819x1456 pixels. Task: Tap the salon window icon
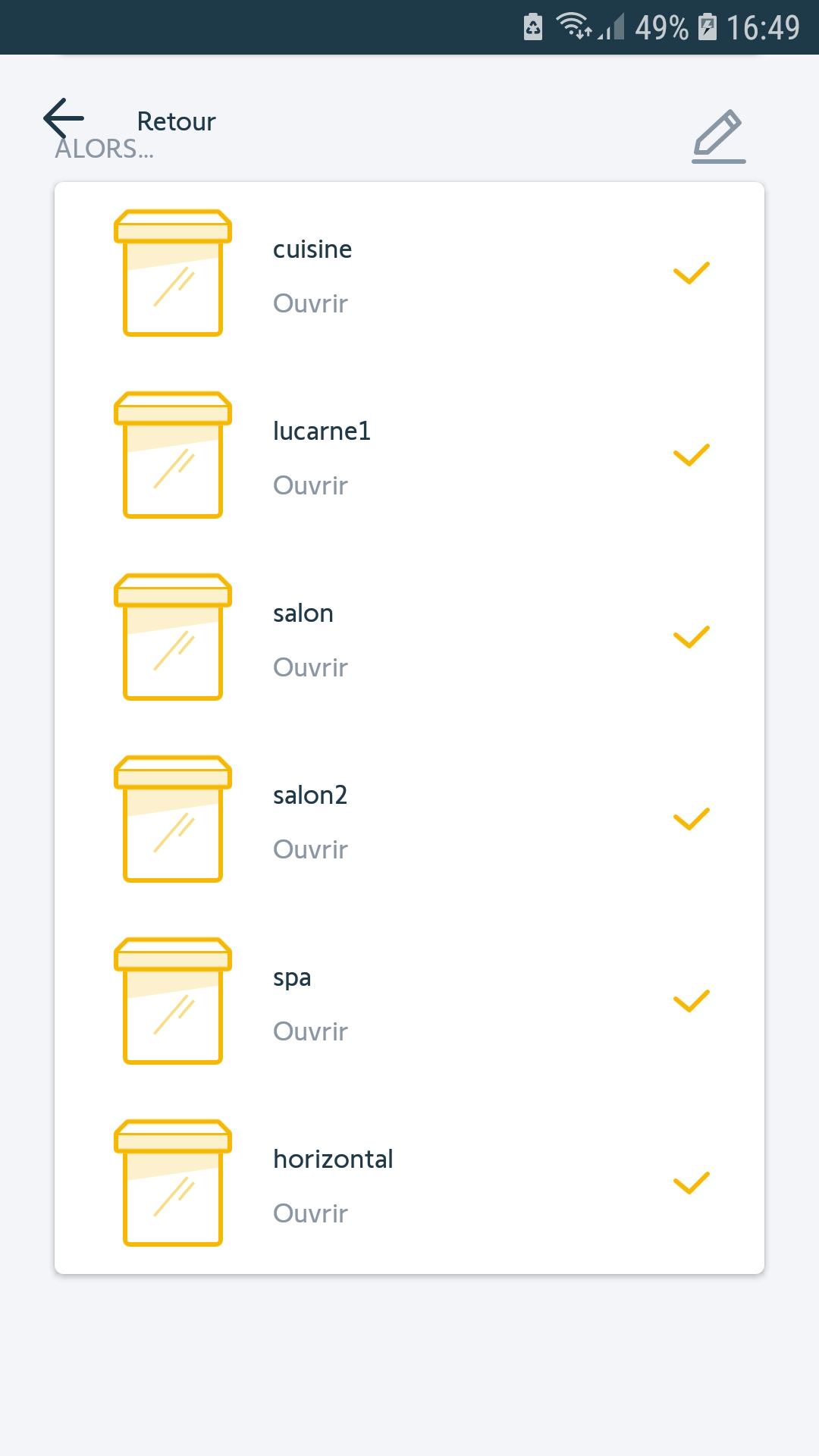click(x=173, y=637)
